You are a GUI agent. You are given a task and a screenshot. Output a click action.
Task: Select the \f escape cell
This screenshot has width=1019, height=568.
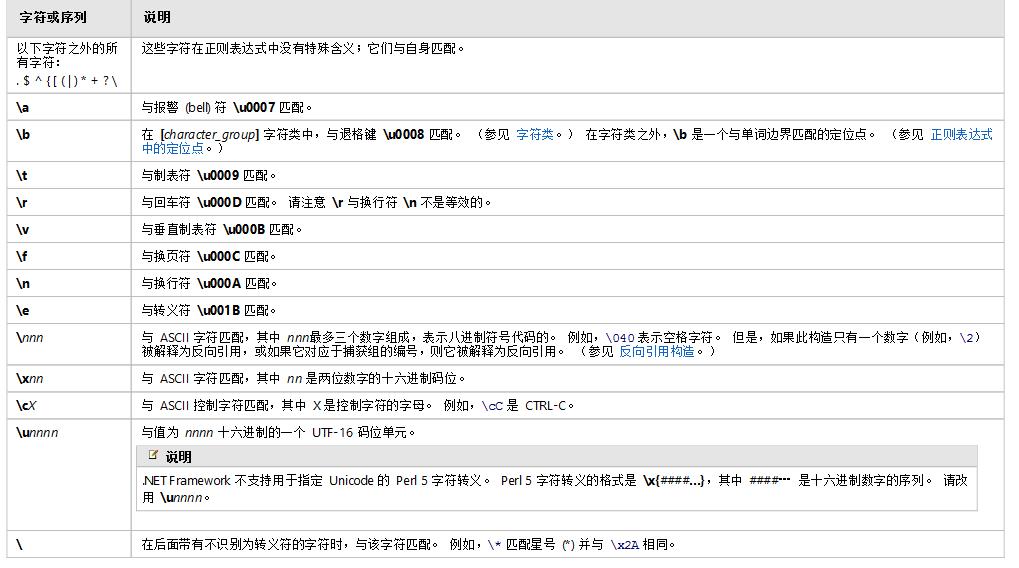click(69, 257)
